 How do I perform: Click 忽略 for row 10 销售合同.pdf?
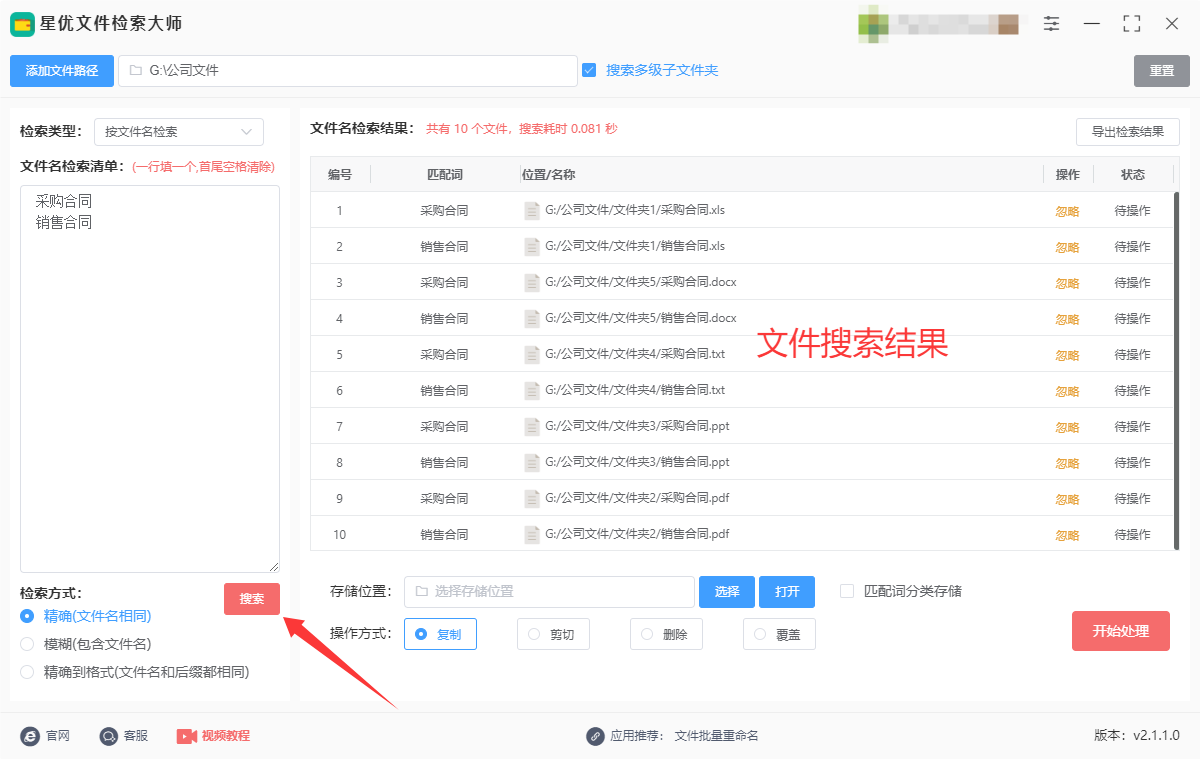tap(1068, 536)
